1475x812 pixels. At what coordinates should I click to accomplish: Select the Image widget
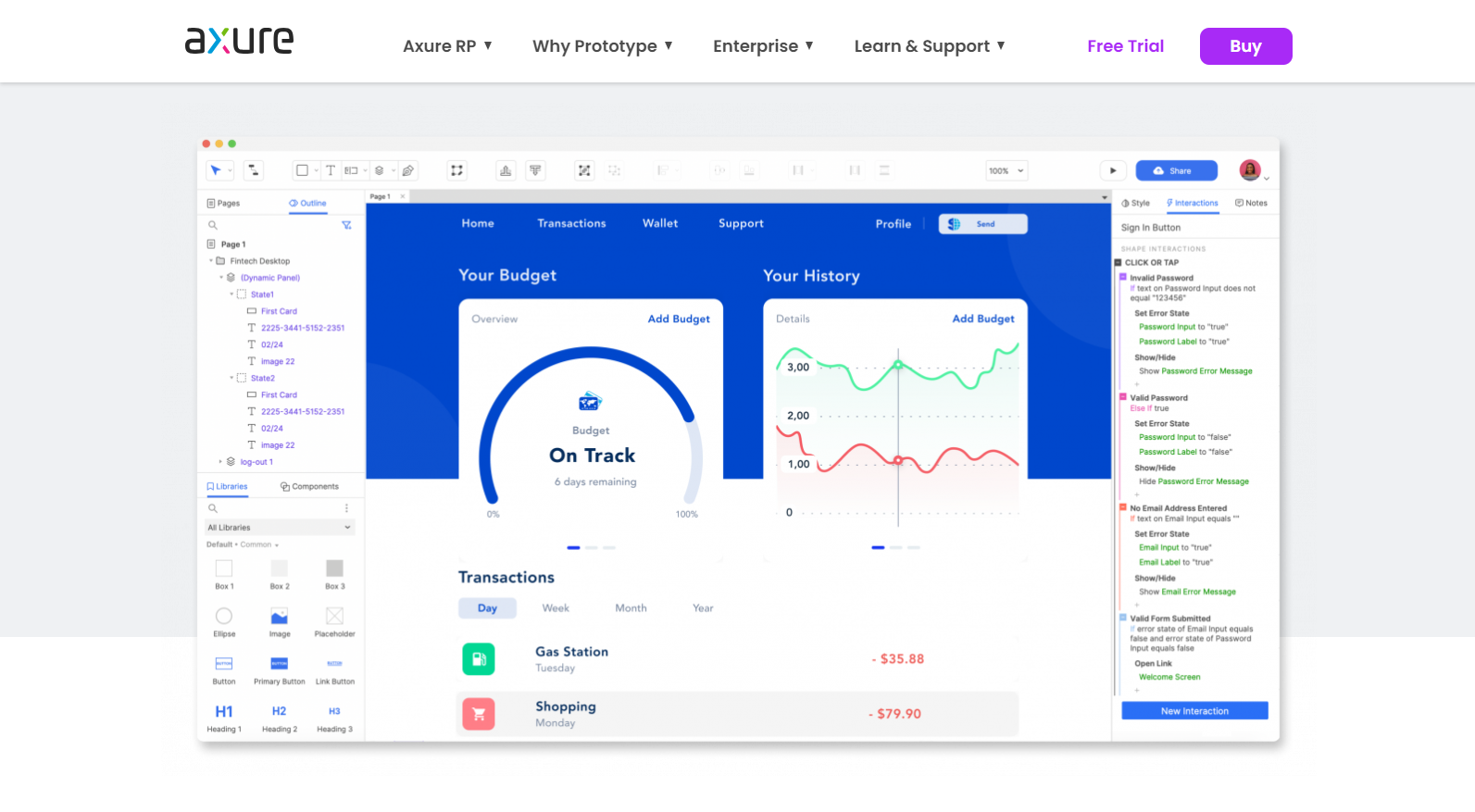(x=280, y=622)
